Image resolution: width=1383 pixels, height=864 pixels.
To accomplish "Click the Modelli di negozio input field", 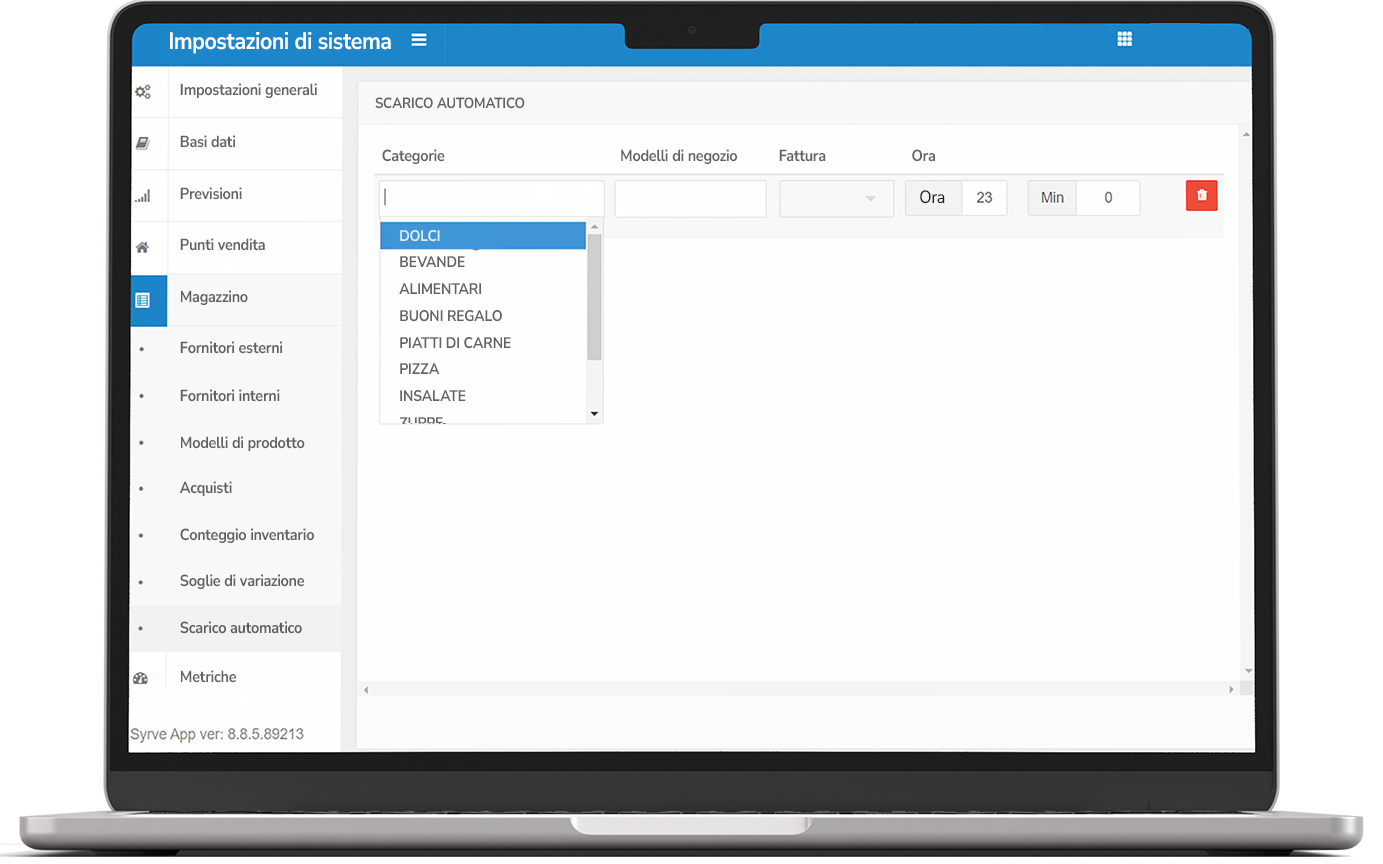I will click(690, 199).
